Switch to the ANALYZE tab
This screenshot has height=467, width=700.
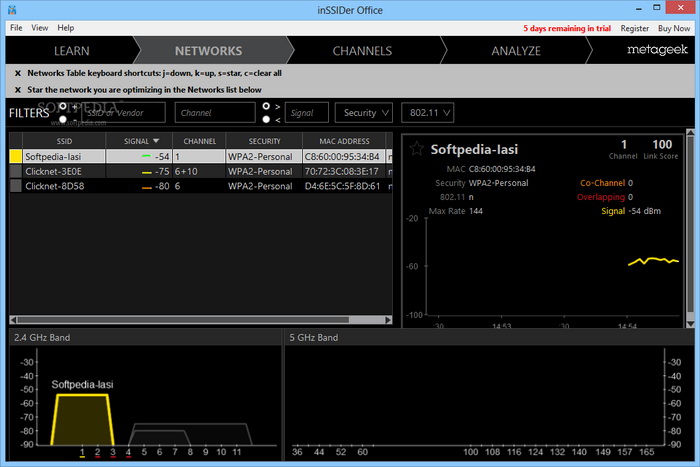(516, 51)
